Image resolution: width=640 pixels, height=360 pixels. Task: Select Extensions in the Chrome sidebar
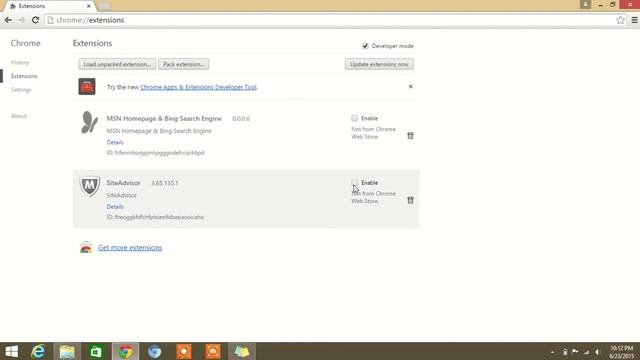pos(24,76)
